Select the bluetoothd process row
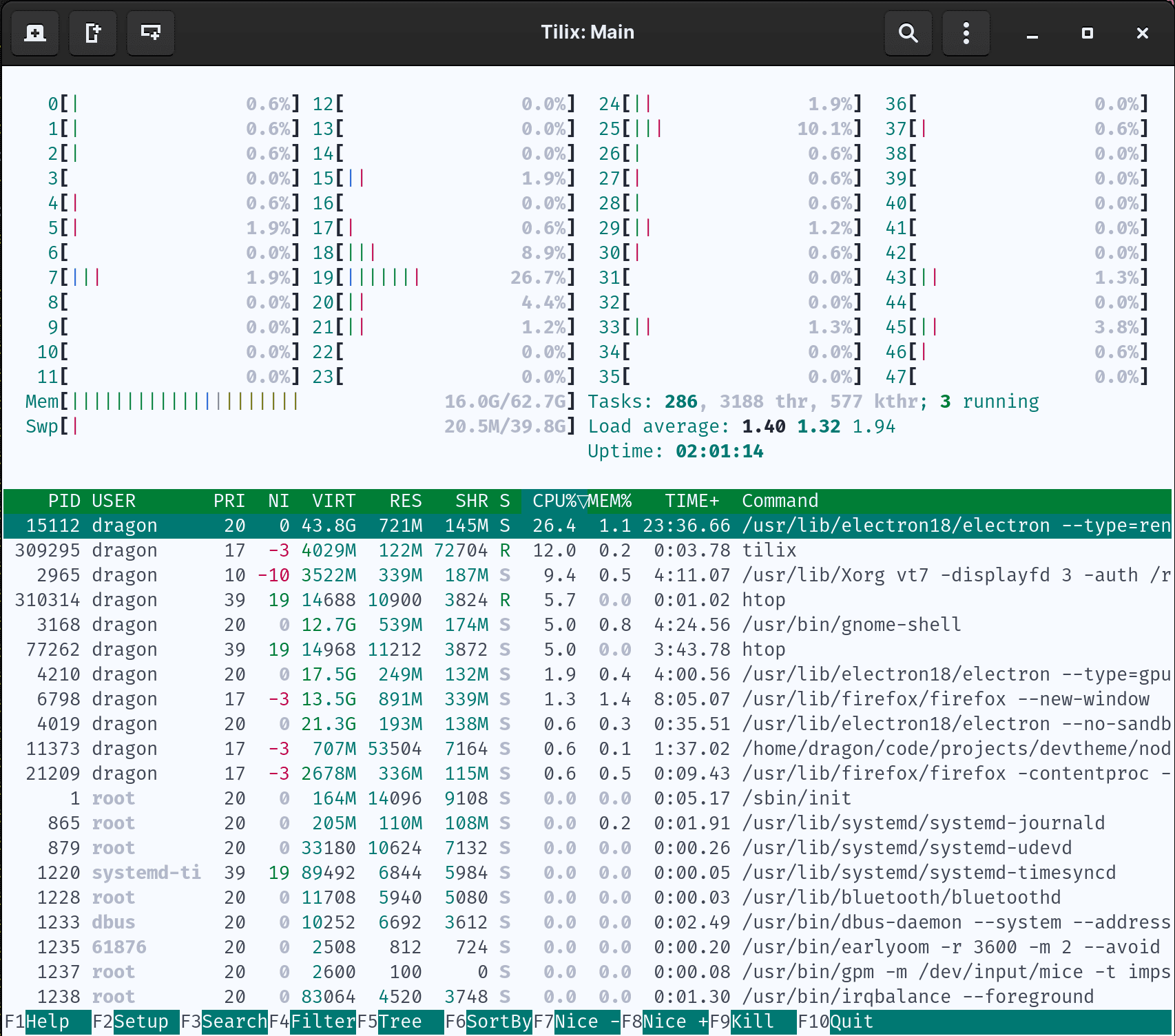 coord(587,898)
